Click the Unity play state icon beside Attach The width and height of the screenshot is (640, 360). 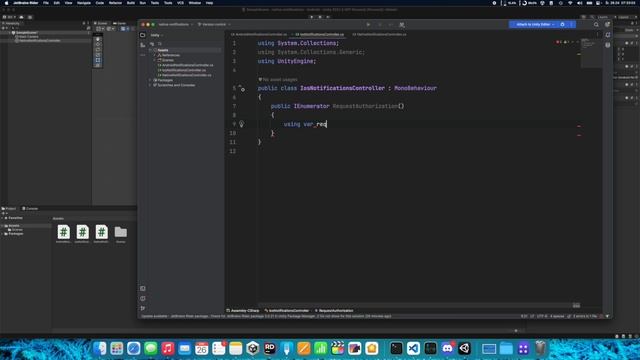[x=562, y=24]
